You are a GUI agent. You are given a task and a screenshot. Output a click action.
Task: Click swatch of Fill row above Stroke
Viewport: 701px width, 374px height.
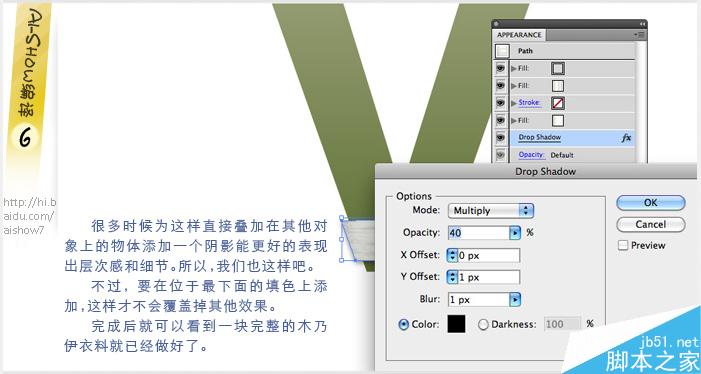tap(557, 86)
